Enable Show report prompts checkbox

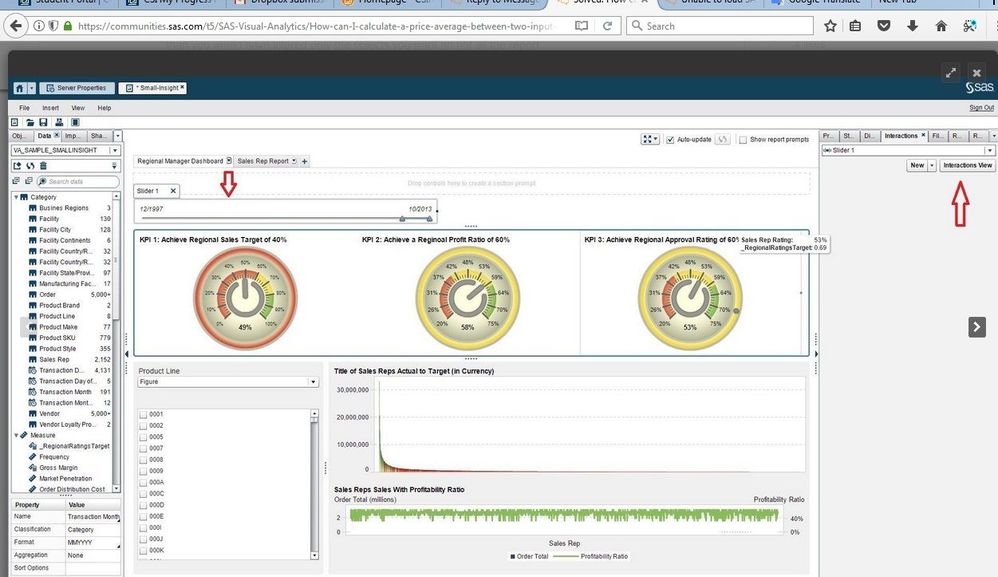coord(743,139)
